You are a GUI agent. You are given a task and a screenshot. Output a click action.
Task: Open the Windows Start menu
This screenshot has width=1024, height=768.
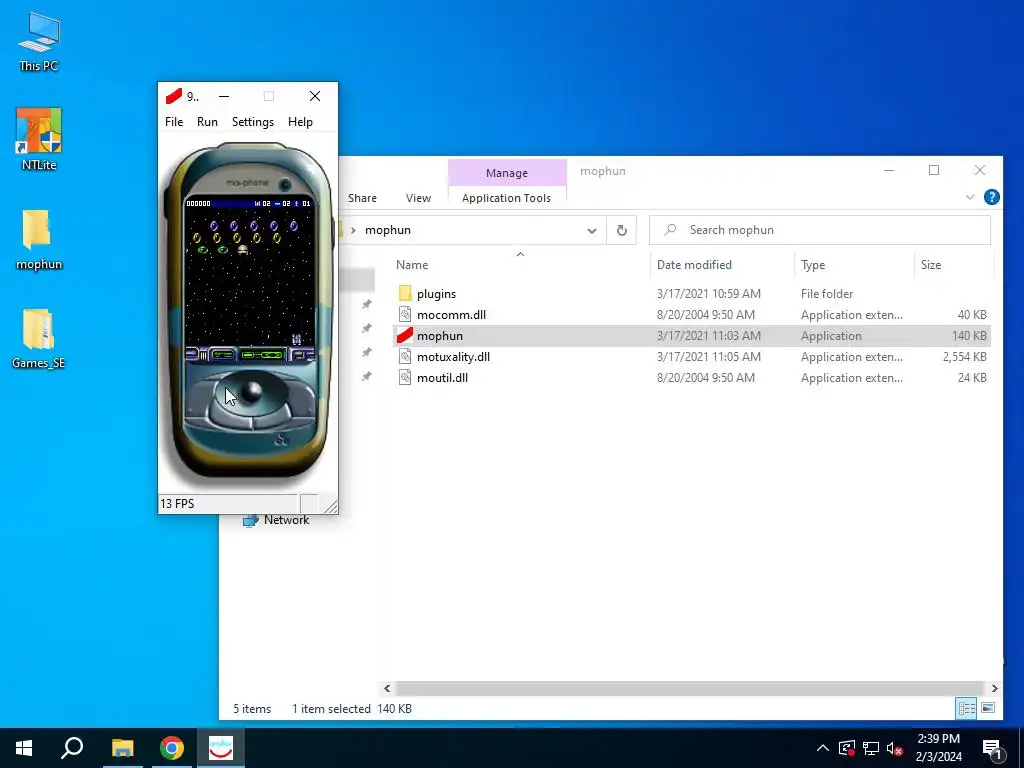click(x=24, y=748)
